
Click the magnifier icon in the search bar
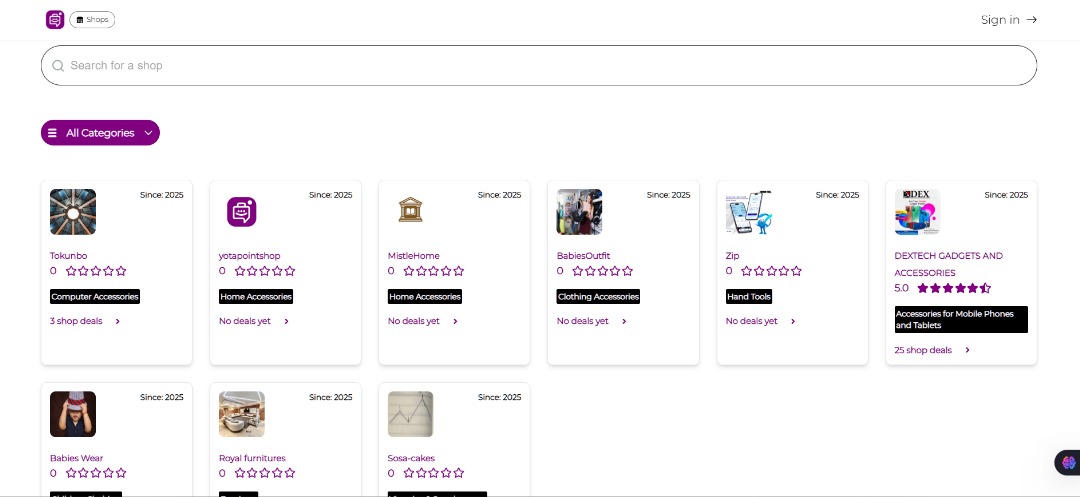tap(58, 65)
